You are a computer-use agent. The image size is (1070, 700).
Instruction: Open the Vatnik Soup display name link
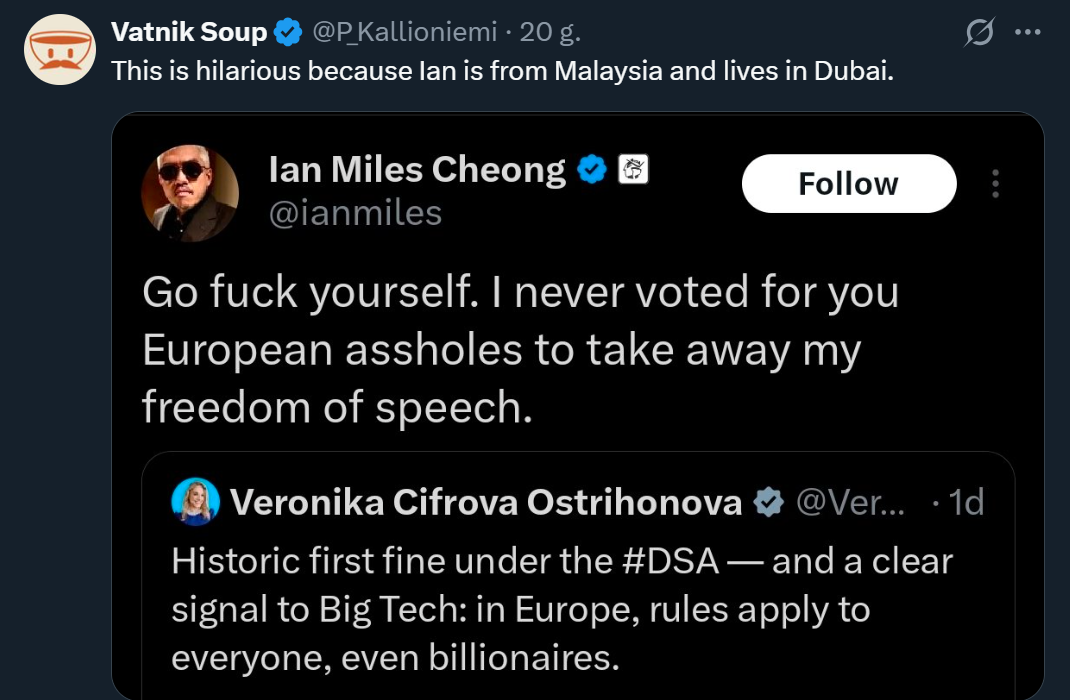pyautogui.click(x=189, y=32)
